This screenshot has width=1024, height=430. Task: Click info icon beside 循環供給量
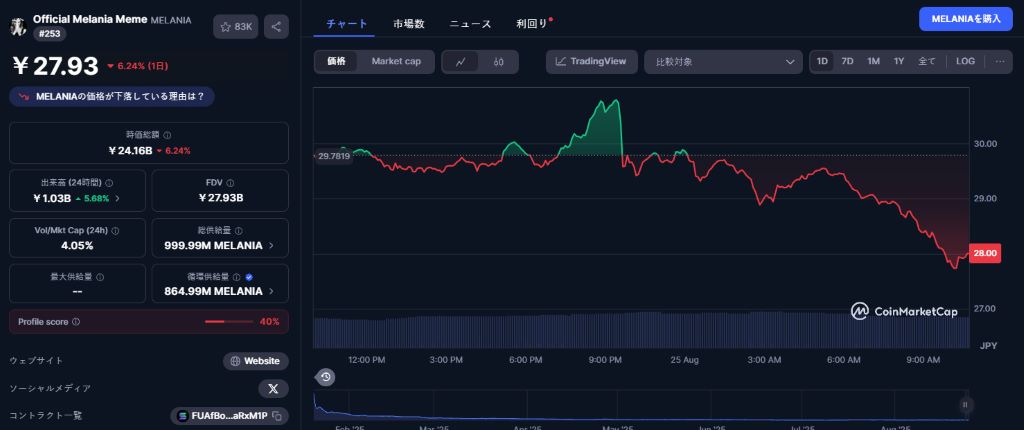click(x=236, y=276)
